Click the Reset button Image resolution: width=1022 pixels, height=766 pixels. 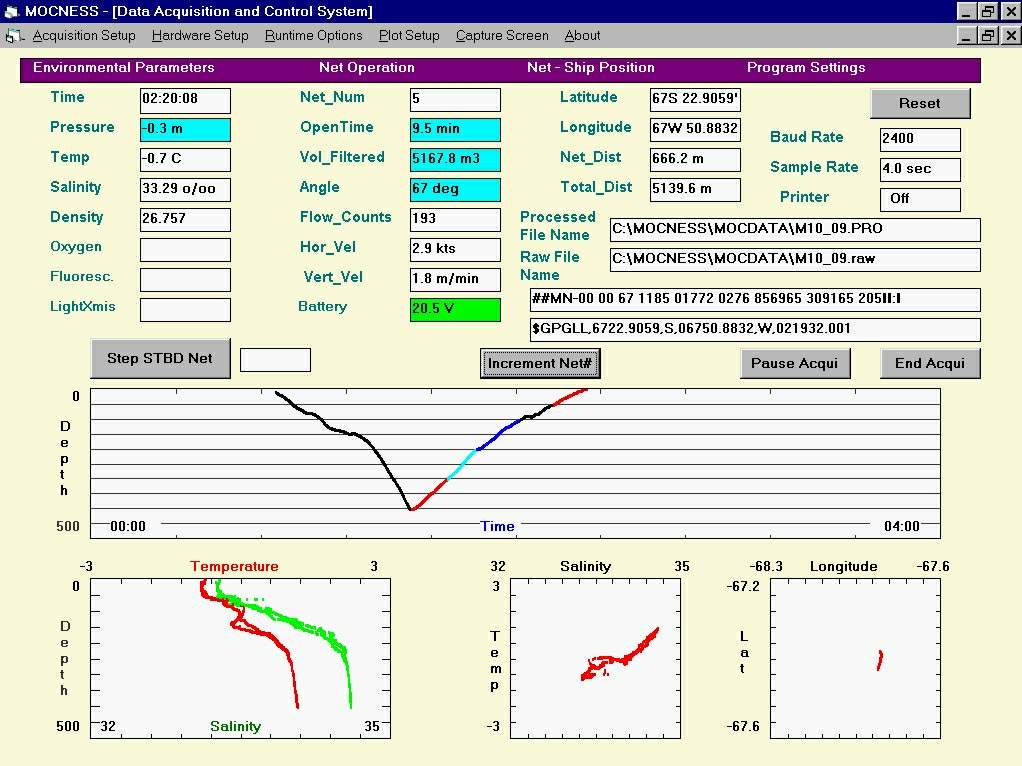[x=920, y=103]
